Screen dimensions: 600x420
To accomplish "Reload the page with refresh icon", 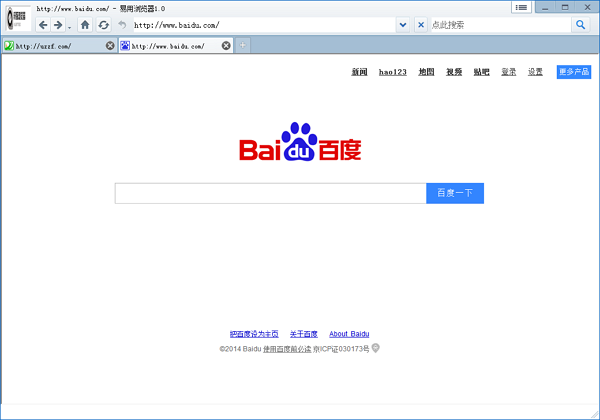I will pyautogui.click(x=103, y=25).
